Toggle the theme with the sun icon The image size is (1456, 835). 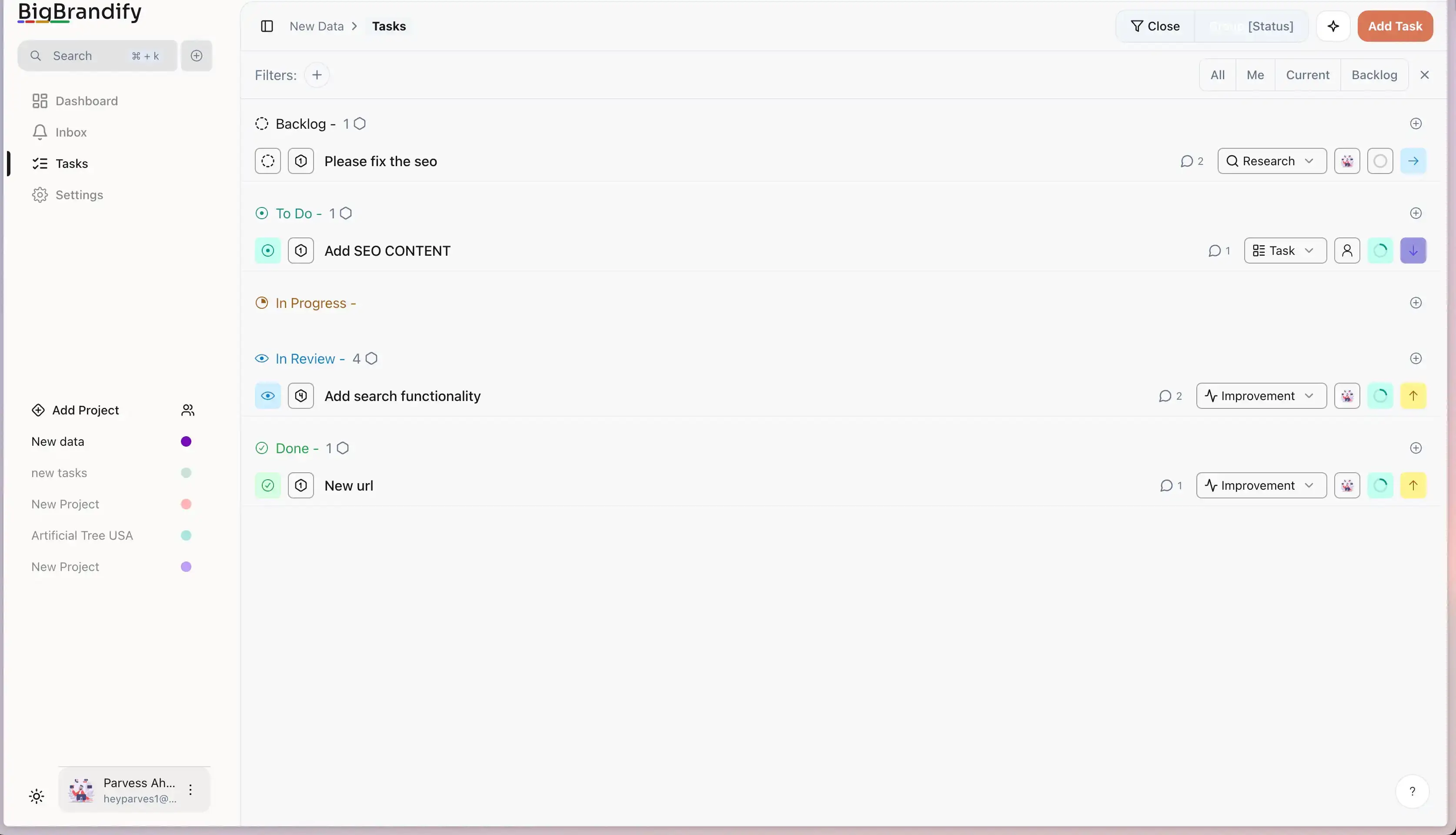[36, 795]
